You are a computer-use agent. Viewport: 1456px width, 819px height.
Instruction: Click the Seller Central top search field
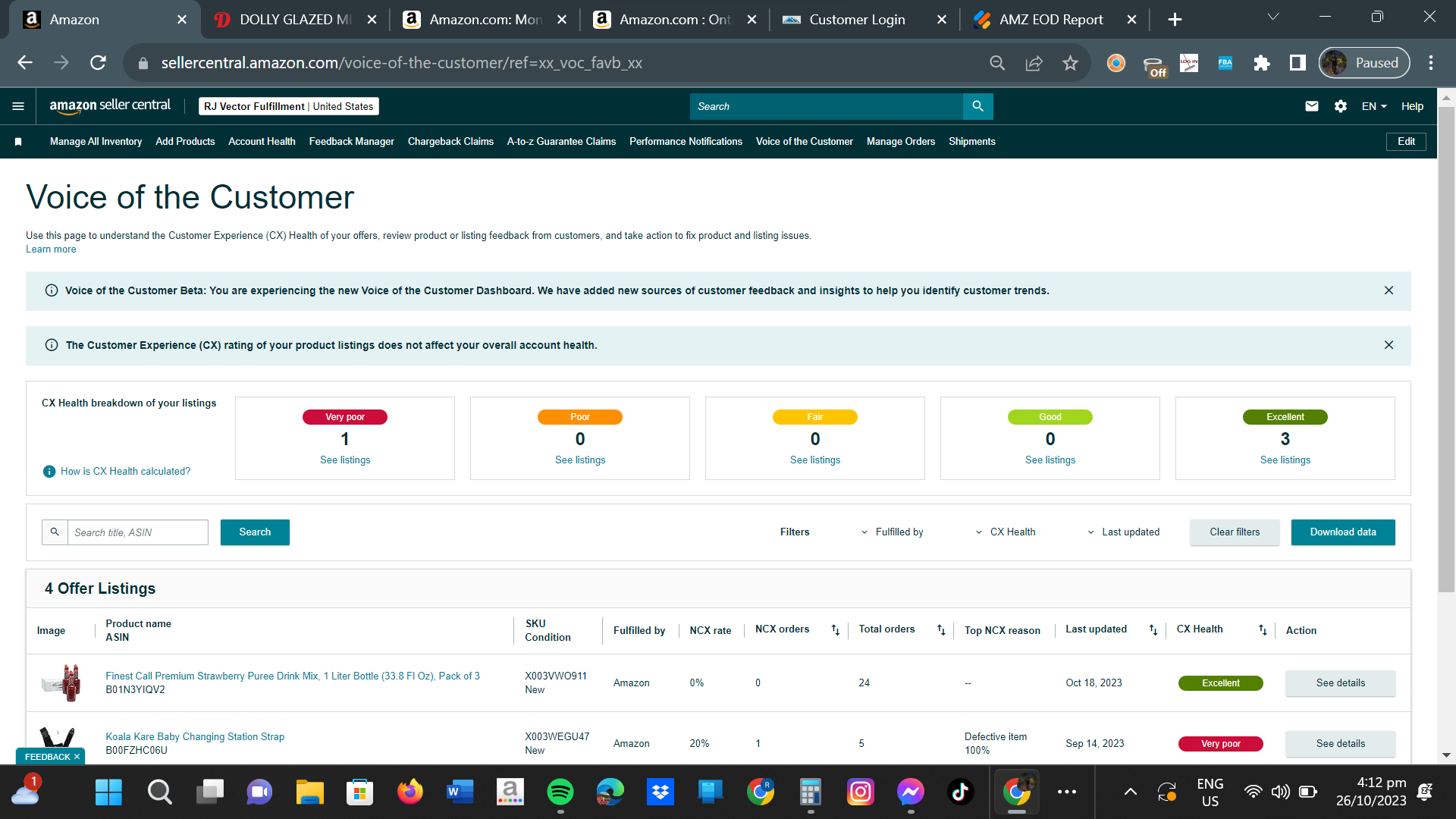point(827,106)
